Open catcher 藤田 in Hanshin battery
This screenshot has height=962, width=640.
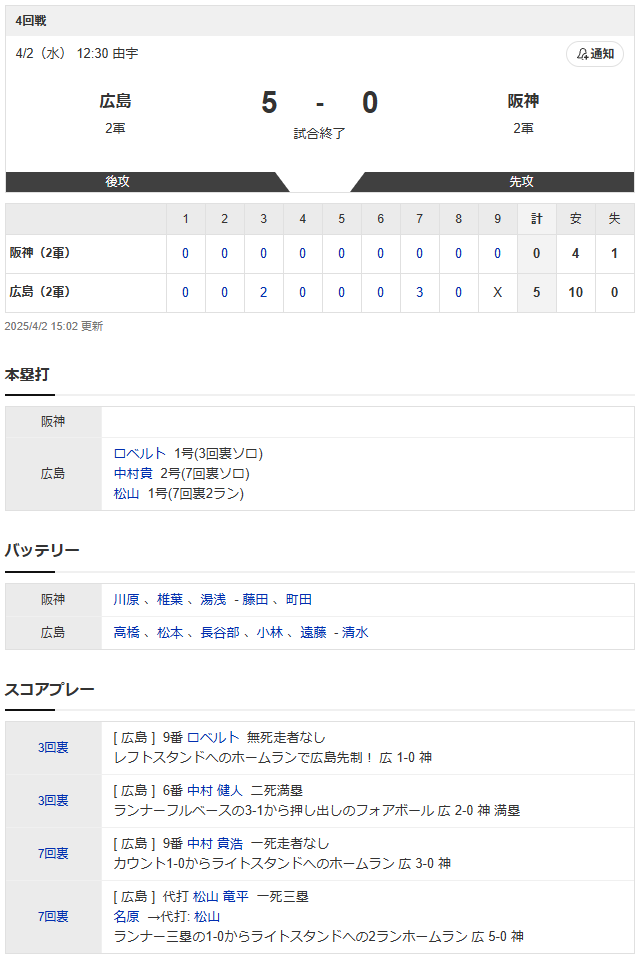point(255,599)
